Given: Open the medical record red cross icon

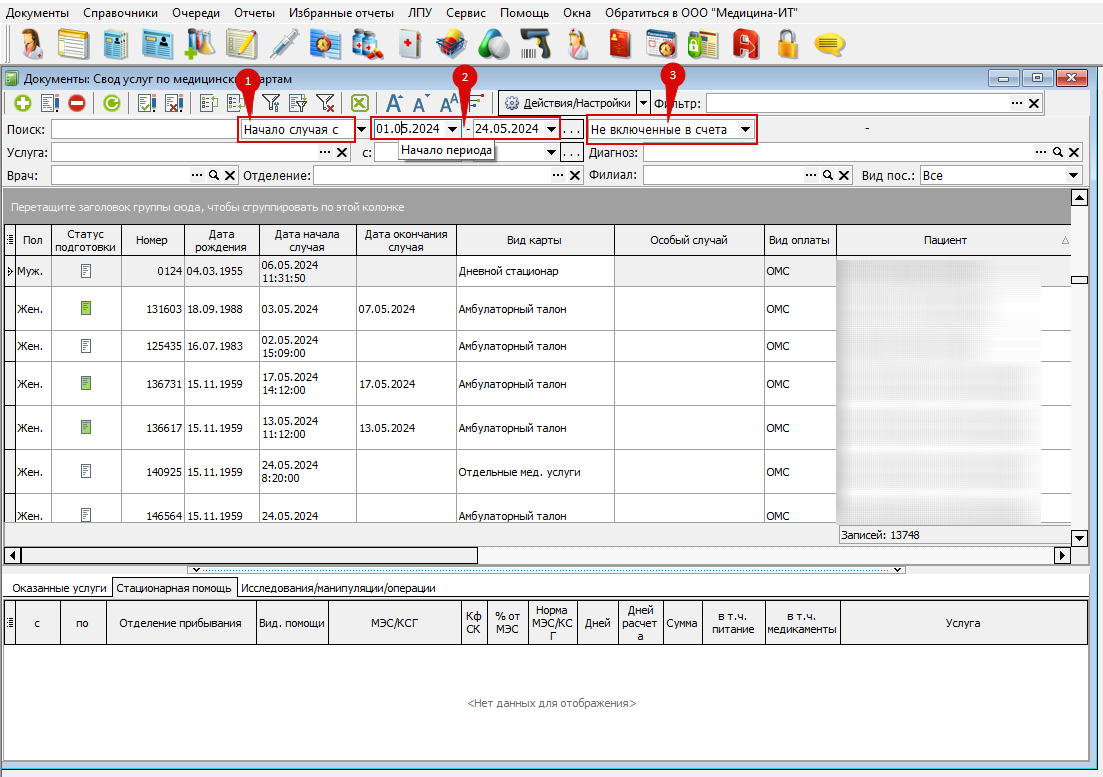Looking at the screenshot, I should [x=410, y=44].
